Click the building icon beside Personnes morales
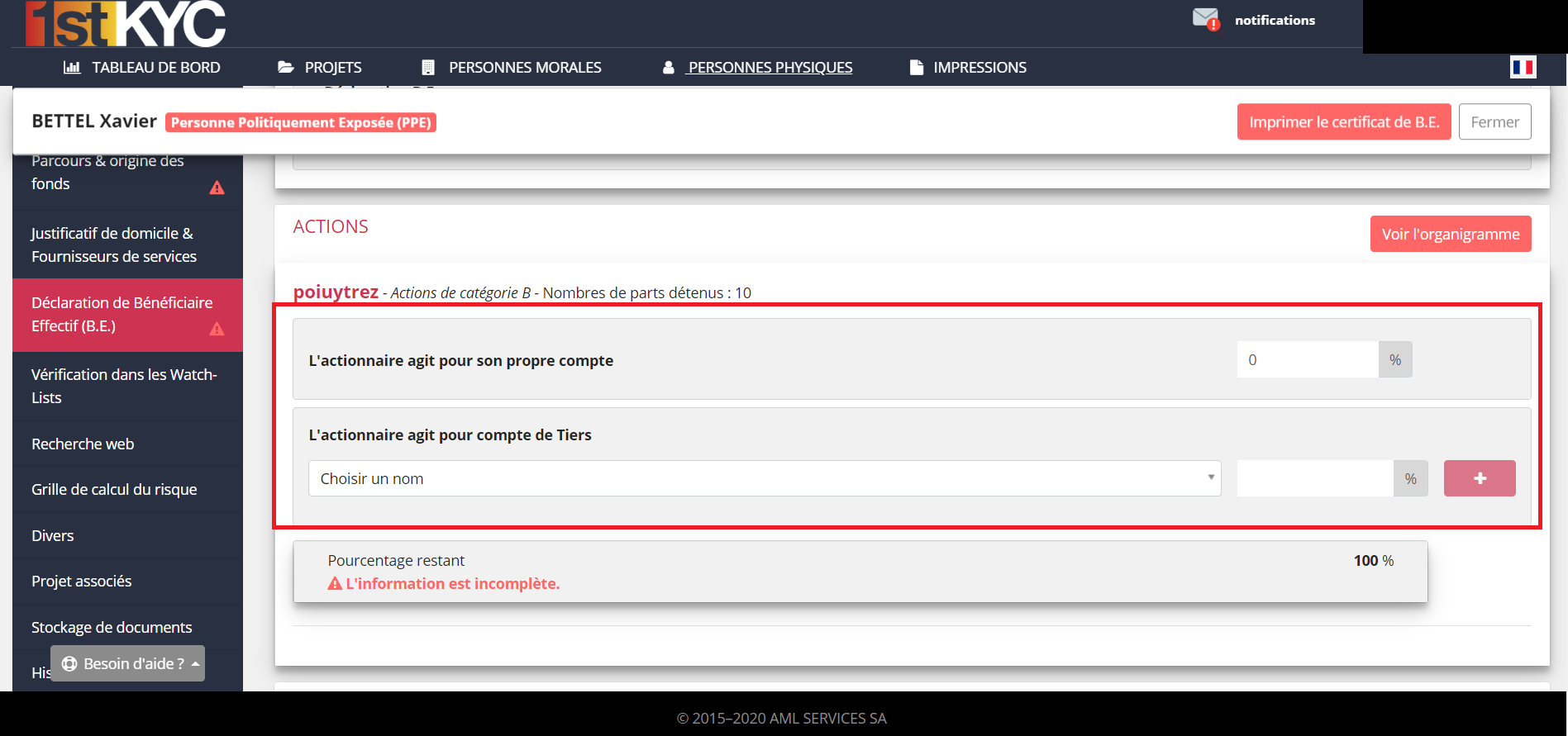This screenshot has width=1568, height=736. pyautogui.click(x=428, y=67)
